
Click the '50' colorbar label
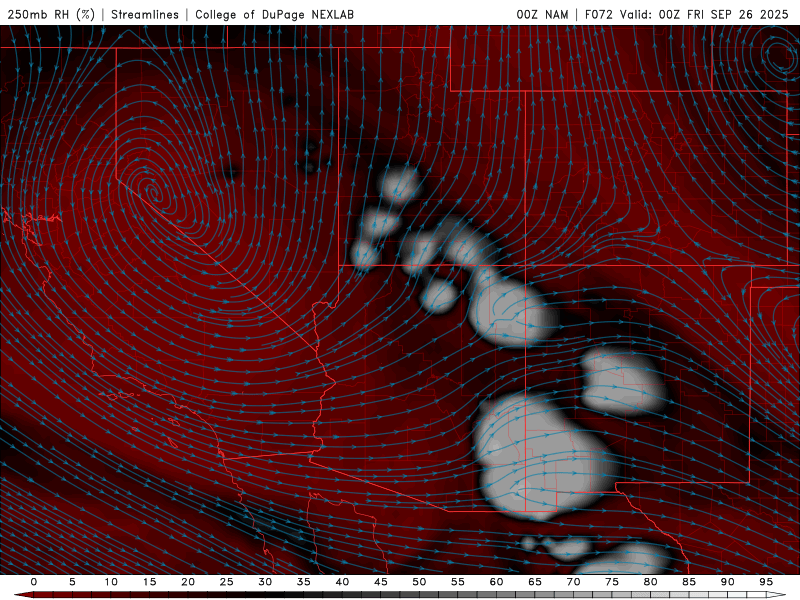(419, 582)
